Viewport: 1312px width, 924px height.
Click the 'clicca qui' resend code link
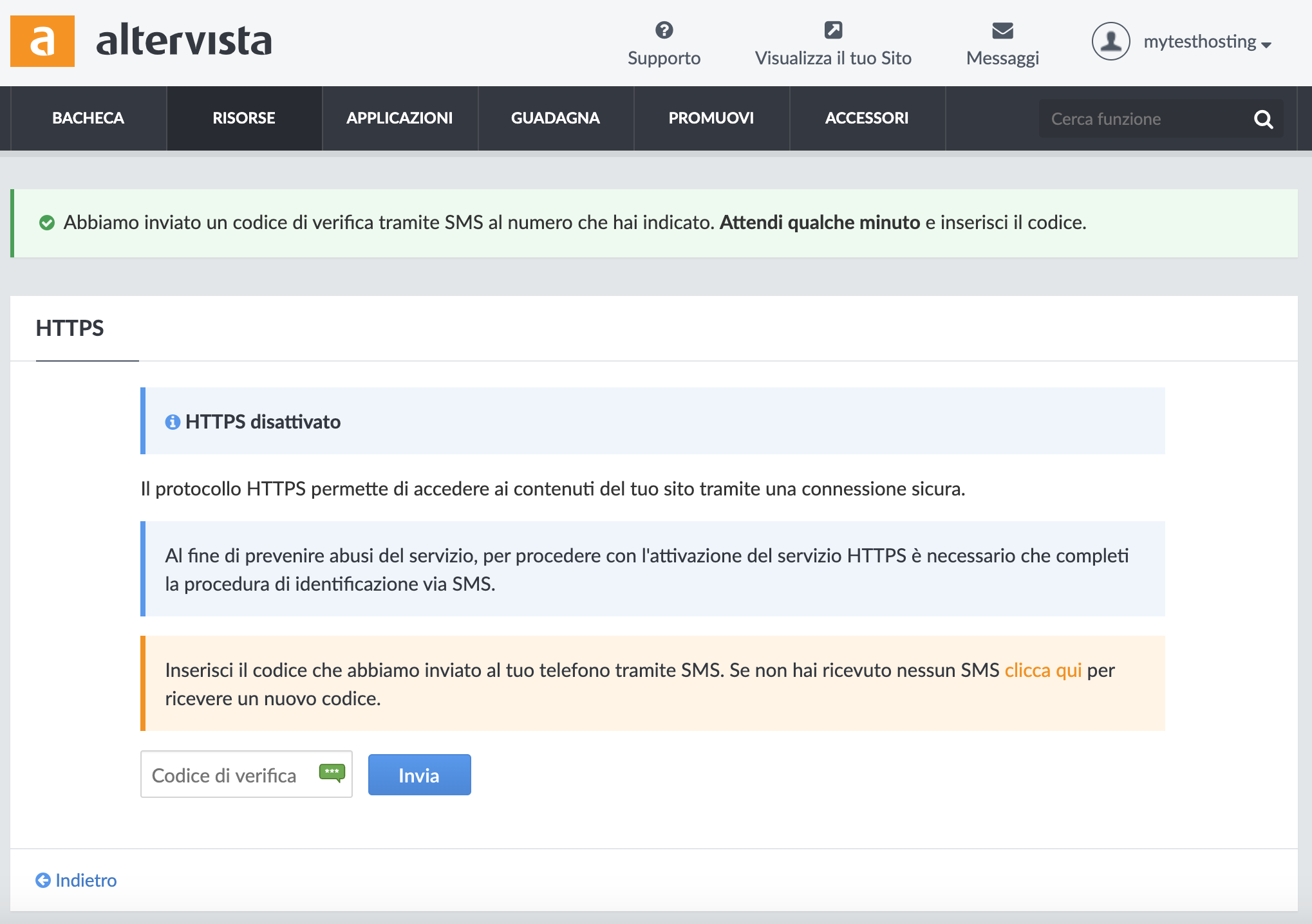[1043, 670]
